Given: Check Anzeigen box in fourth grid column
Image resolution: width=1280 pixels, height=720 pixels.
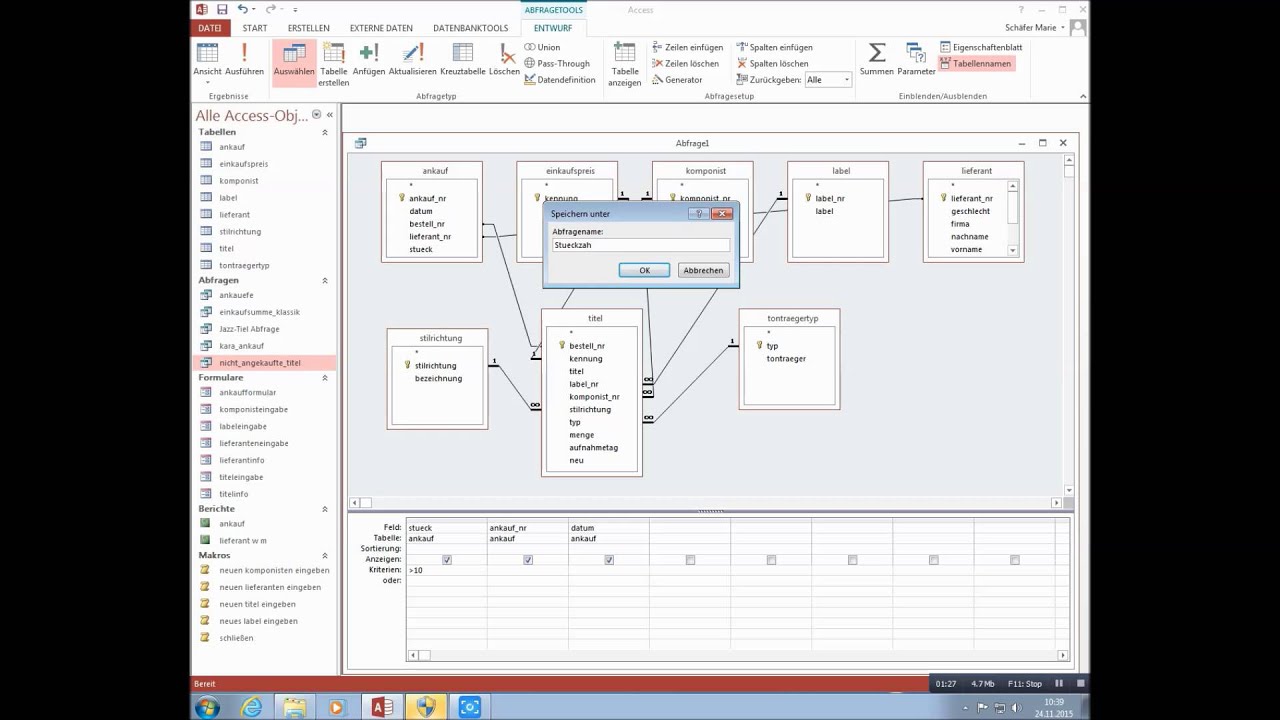Looking at the screenshot, I should (690, 560).
